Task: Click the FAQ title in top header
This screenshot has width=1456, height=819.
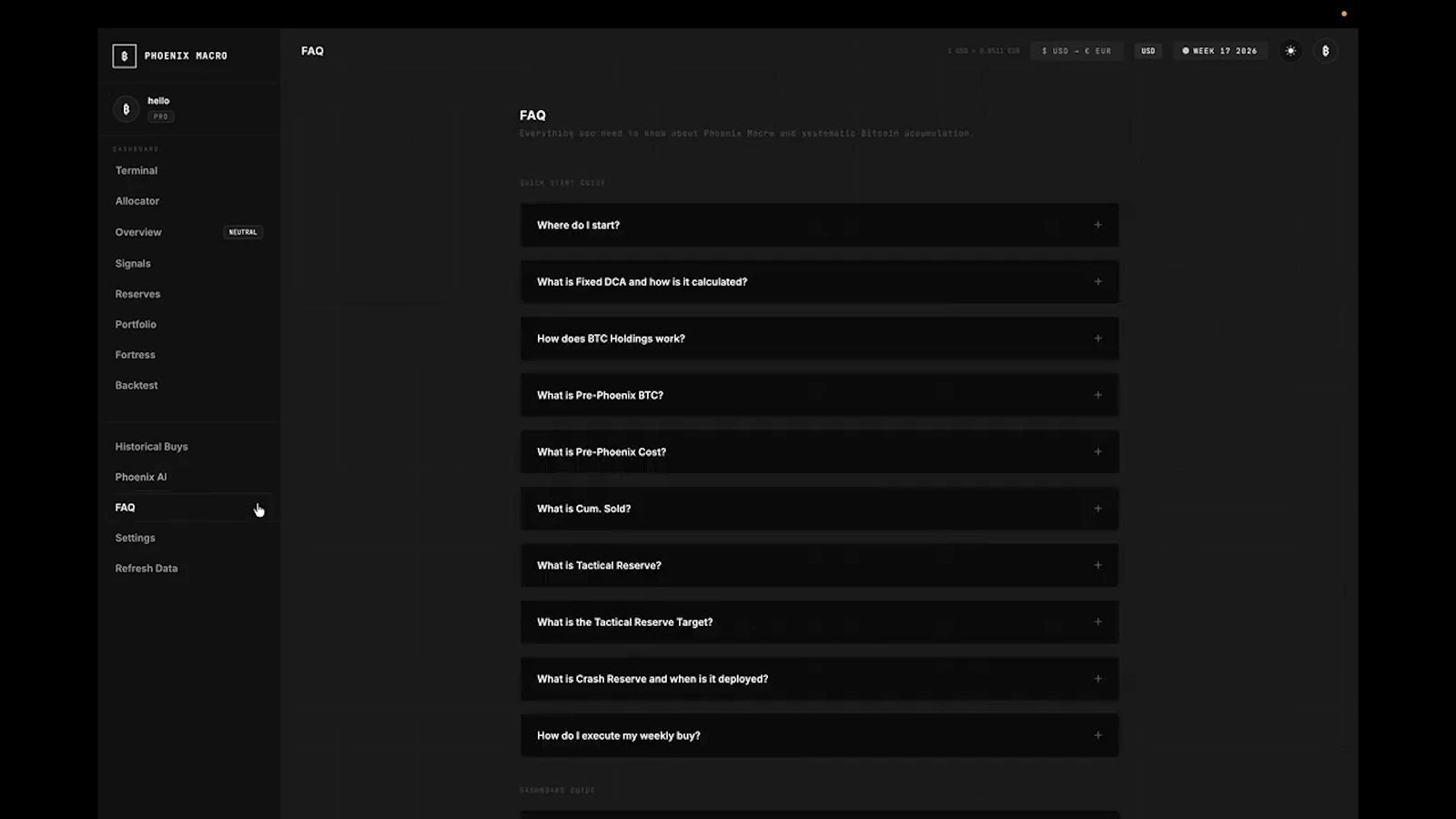Action: tap(312, 51)
